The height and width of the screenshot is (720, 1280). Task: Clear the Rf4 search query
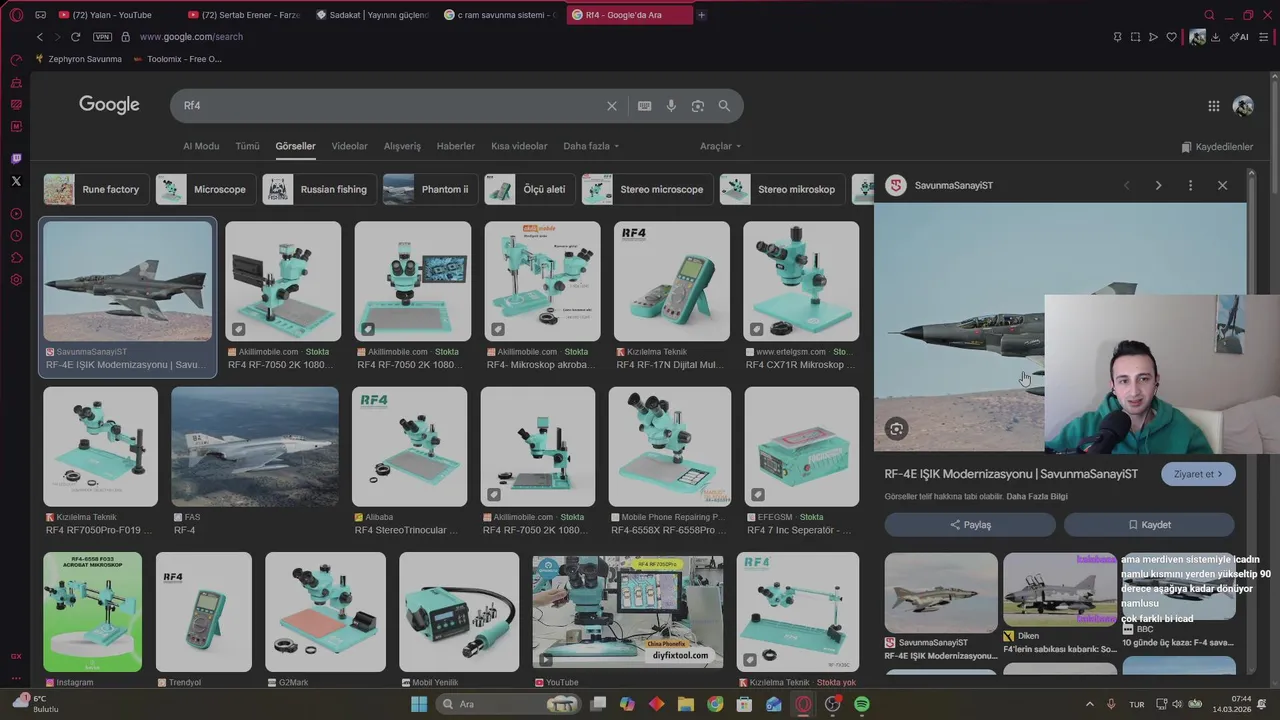click(x=612, y=106)
